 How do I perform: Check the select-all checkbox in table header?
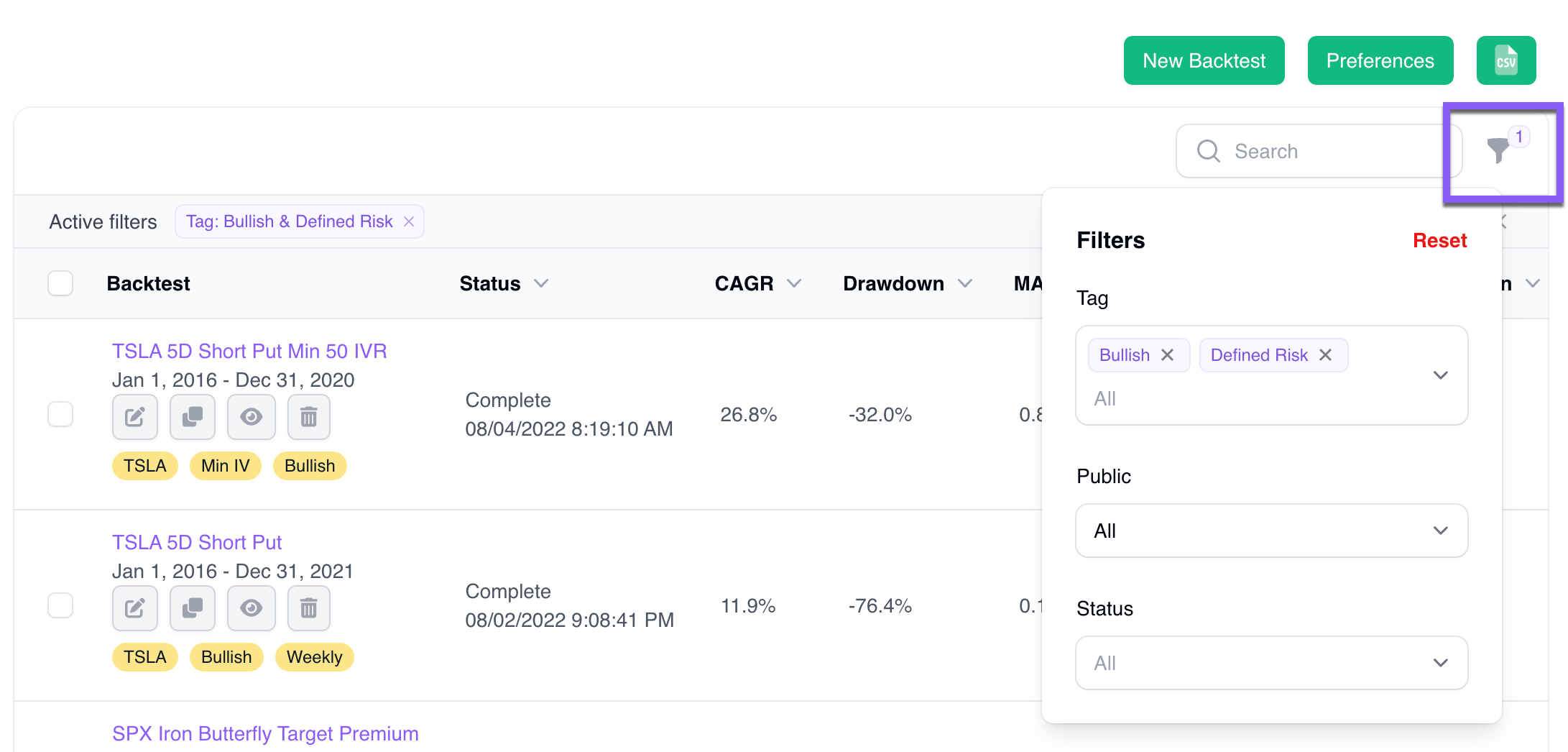pos(60,283)
